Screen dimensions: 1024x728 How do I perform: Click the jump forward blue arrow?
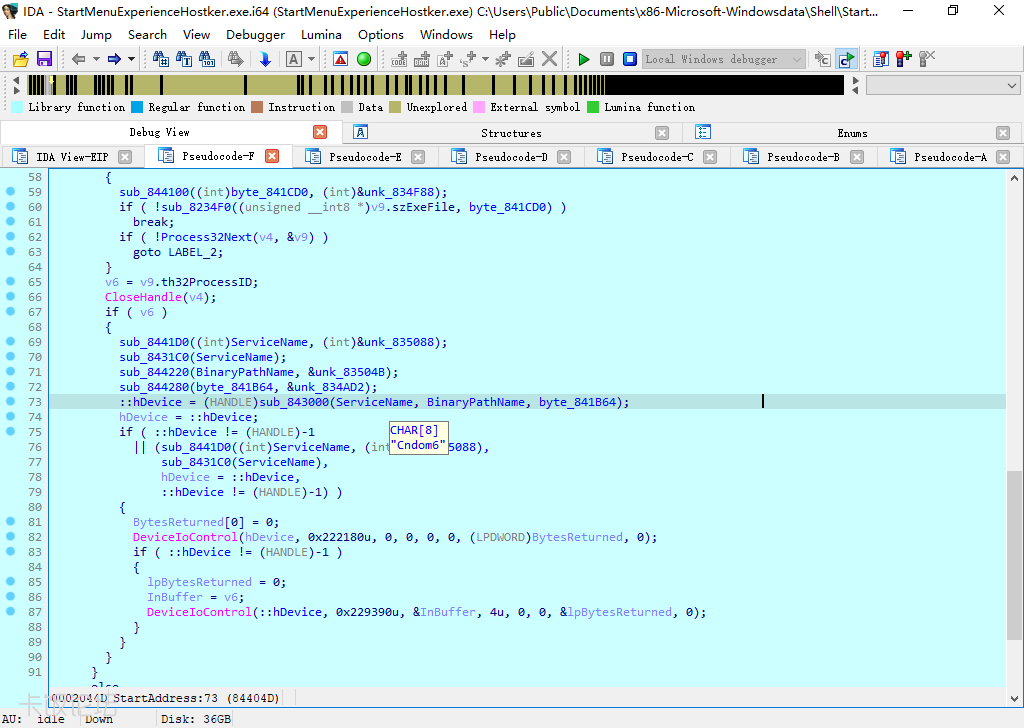pos(114,59)
